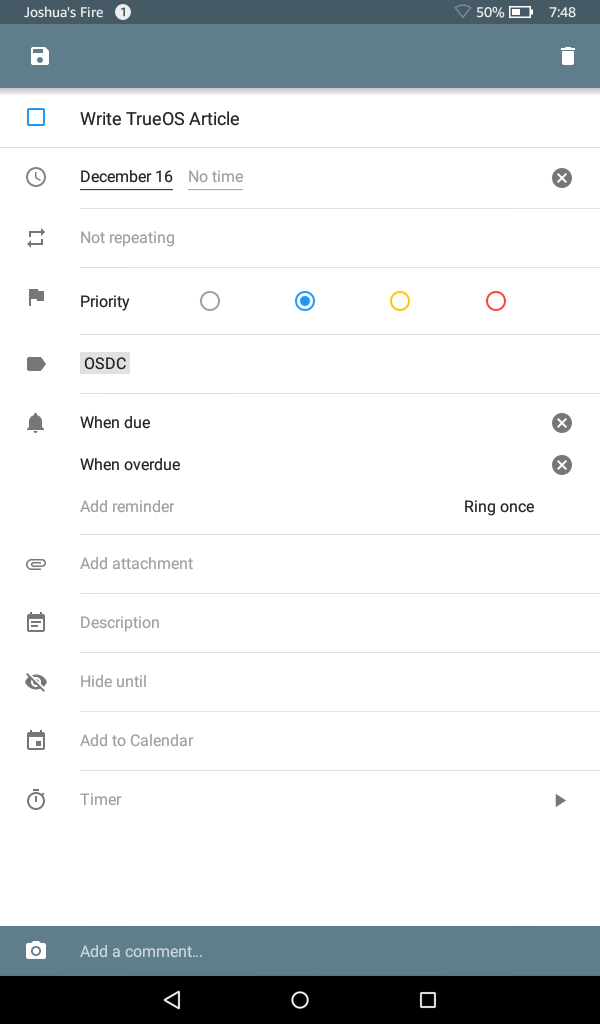Select the lowest priority option
Viewport: 600px width, 1024px height.
coord(210,301)
